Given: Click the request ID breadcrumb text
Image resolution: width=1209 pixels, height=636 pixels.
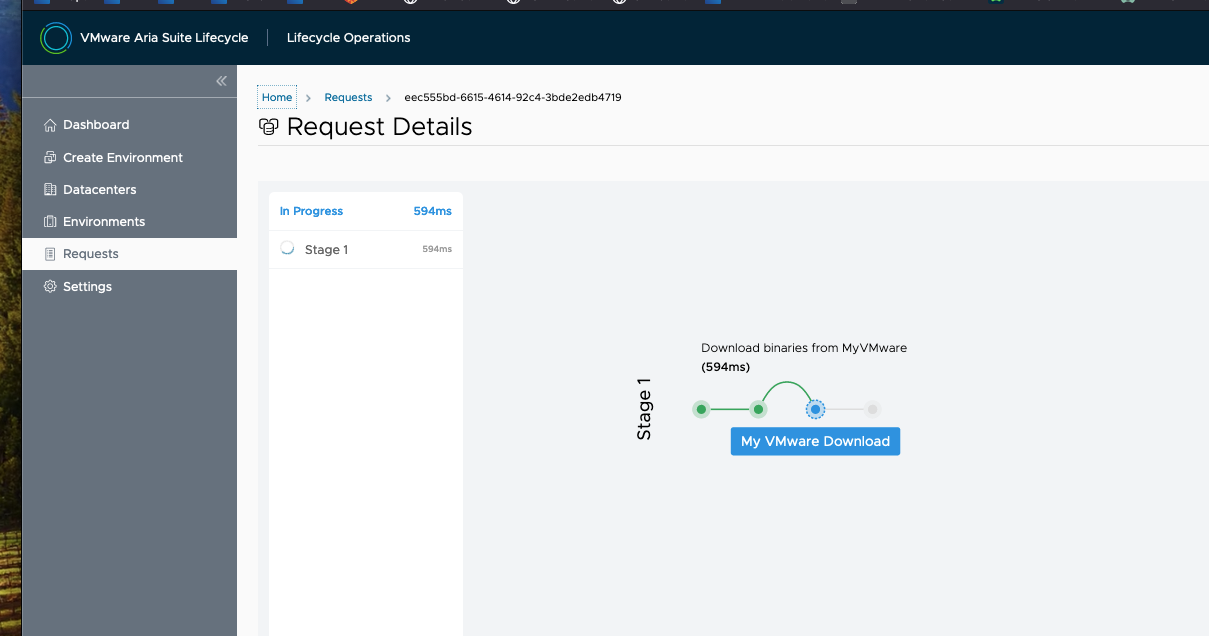Looking at the screenshot, I should point(513,97).
